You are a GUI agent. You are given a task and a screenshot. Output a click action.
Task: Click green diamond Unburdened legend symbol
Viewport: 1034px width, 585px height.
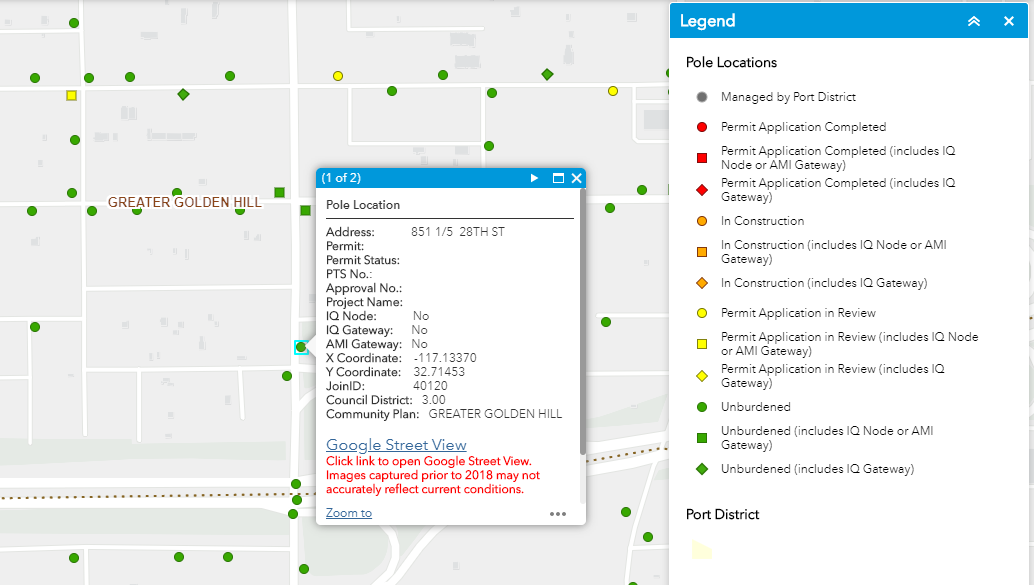click(702, 469)
